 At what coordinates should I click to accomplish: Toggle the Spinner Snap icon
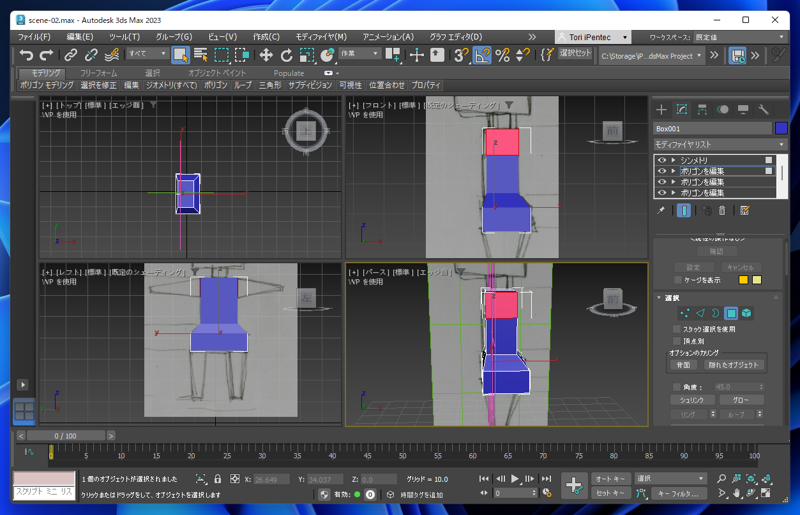pos(523,55)
